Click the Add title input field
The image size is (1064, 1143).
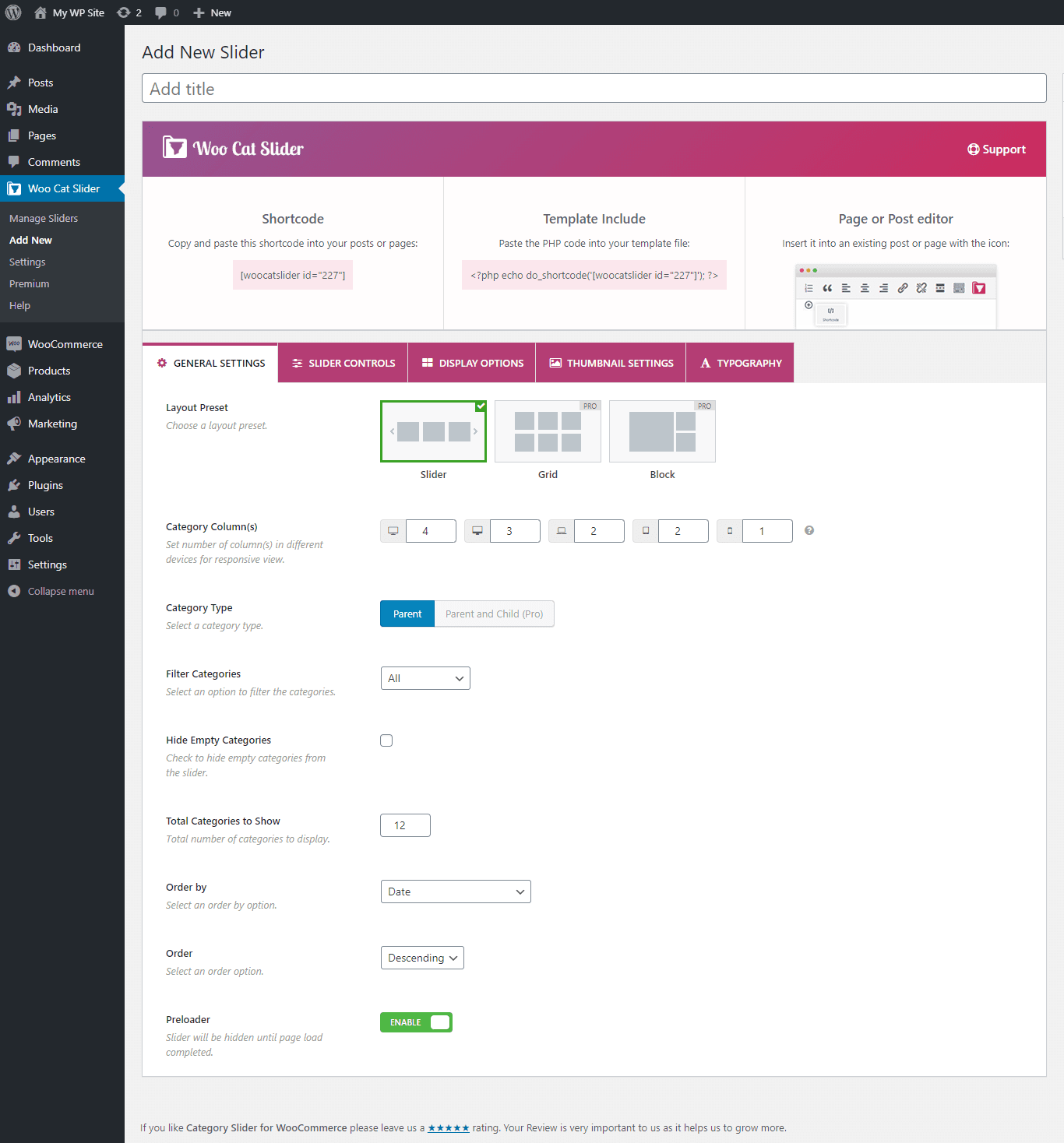[594, 88]
